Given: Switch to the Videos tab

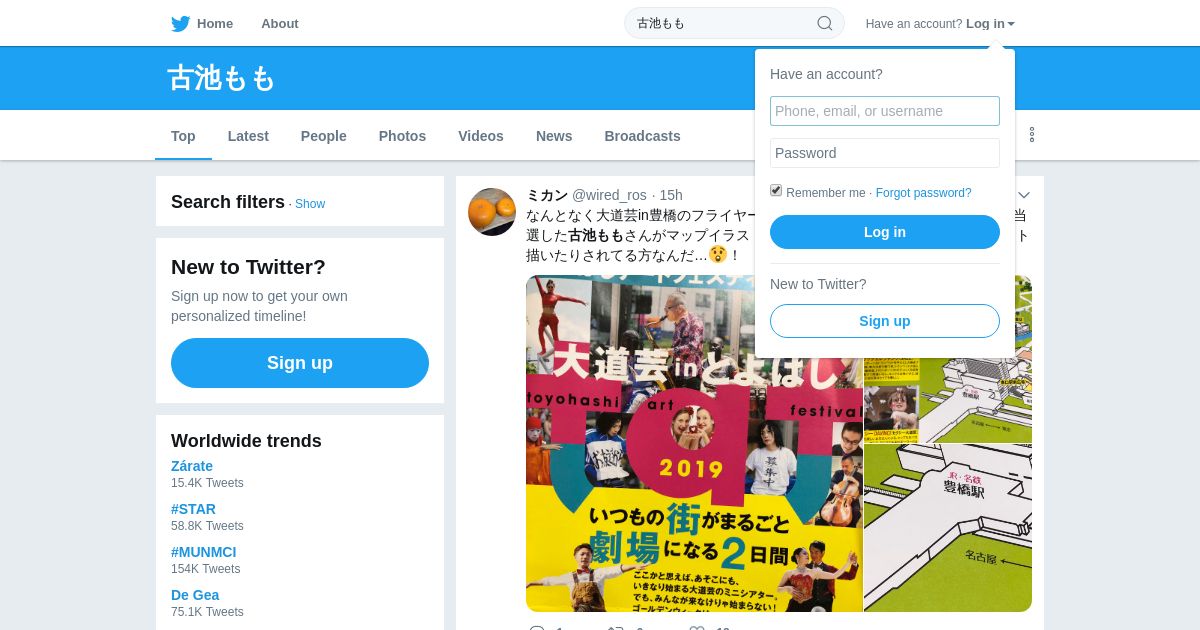Looking at the screenshot, I should pos(481,136).
